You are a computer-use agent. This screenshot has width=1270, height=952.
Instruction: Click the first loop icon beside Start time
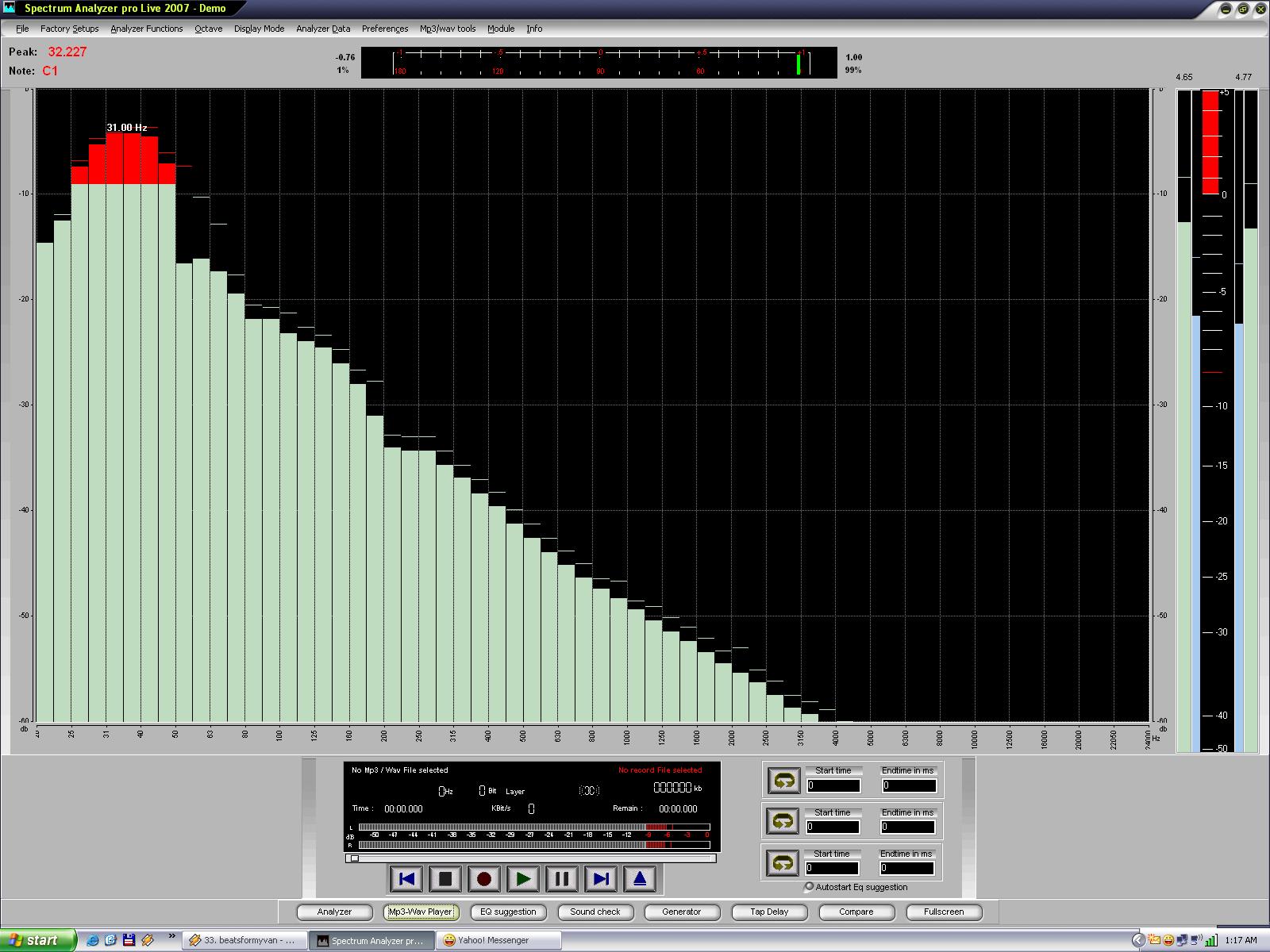point(783,781)
